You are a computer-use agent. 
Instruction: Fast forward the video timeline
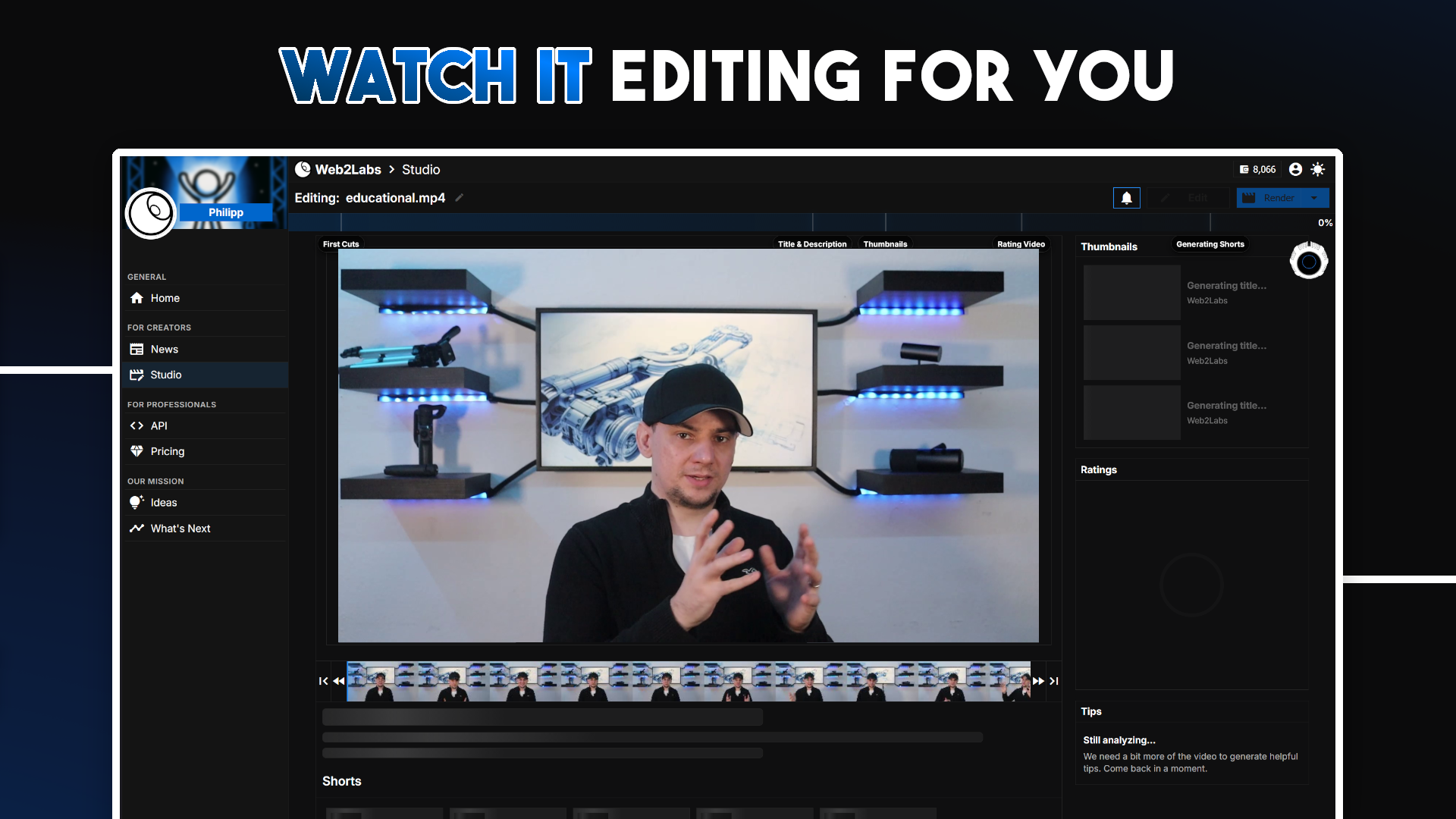click(1038, 681)
